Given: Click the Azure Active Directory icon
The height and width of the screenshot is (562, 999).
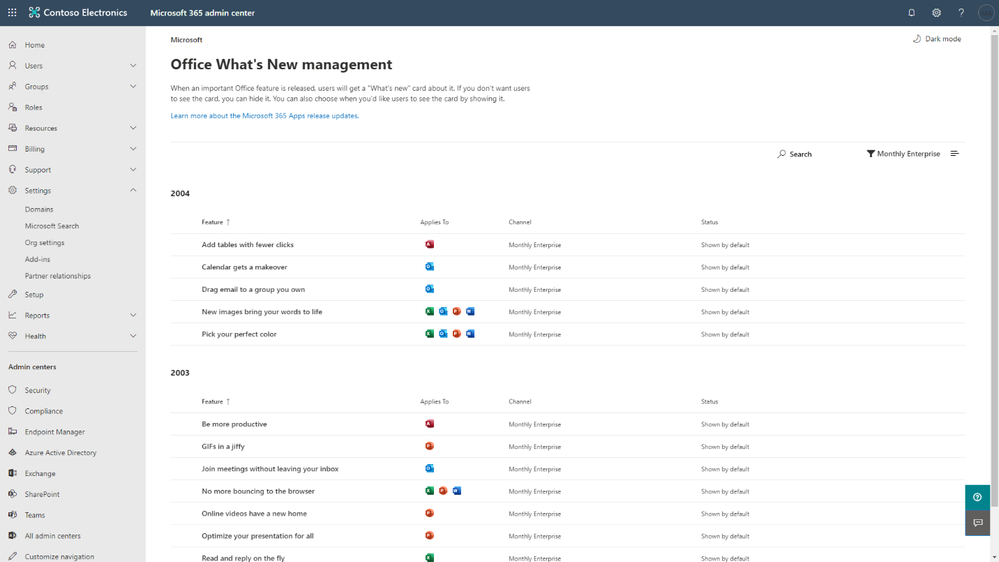Looking at the screenshot, I should coord(13,452).
